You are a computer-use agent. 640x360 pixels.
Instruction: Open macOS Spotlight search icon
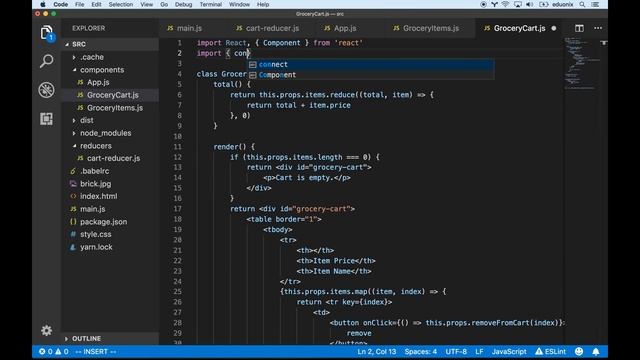pos(582,4)
